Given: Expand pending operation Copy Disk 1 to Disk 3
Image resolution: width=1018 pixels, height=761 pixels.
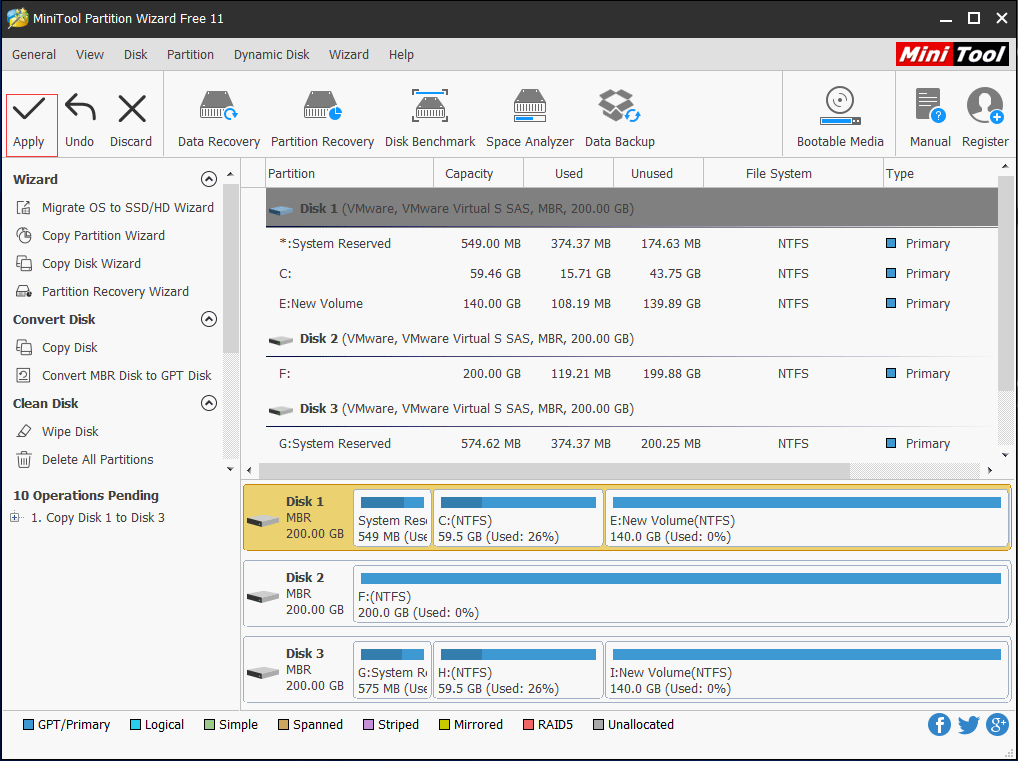Looking at the screenshot, I should coord(14,518).
